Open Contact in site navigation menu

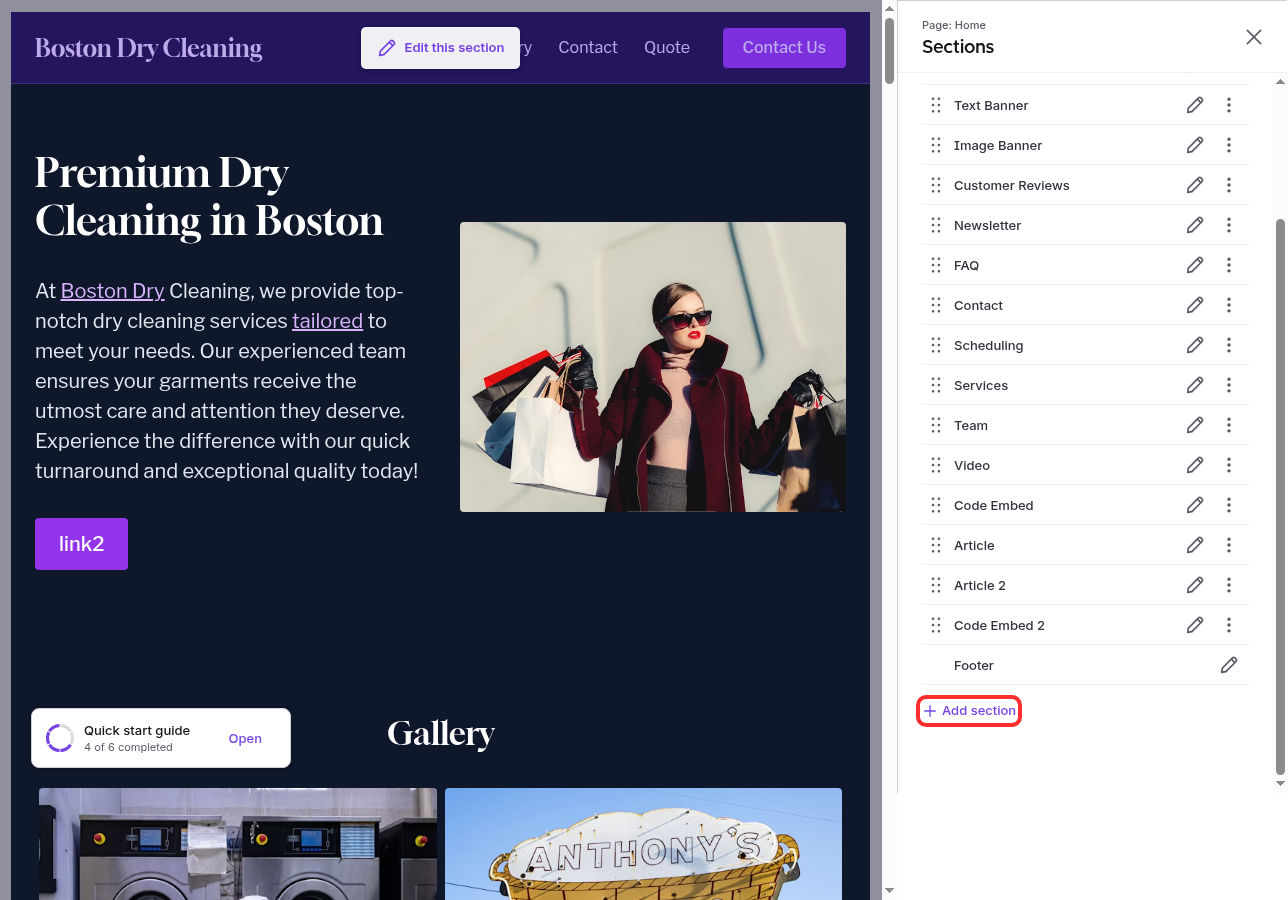pos(588,47)
